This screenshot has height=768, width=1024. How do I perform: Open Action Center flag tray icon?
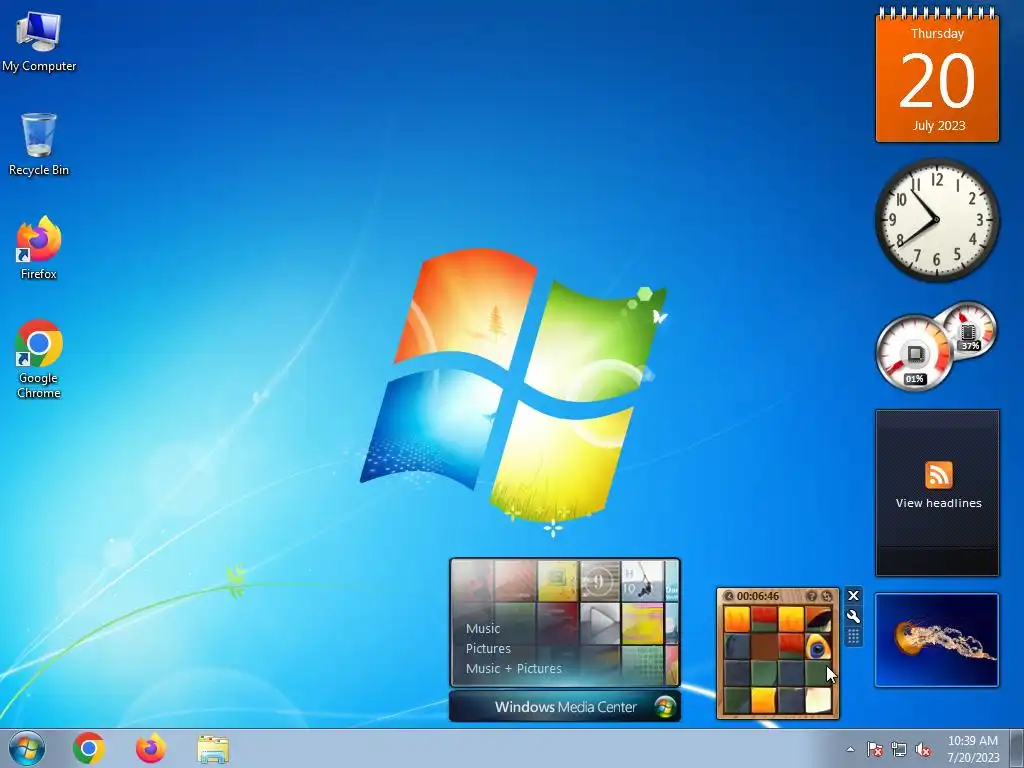click(874, 749)
